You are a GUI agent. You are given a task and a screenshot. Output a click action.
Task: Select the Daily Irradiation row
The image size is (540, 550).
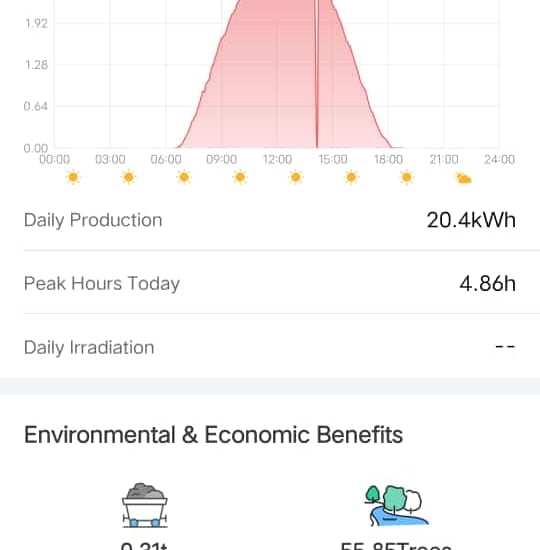point(270,347)
